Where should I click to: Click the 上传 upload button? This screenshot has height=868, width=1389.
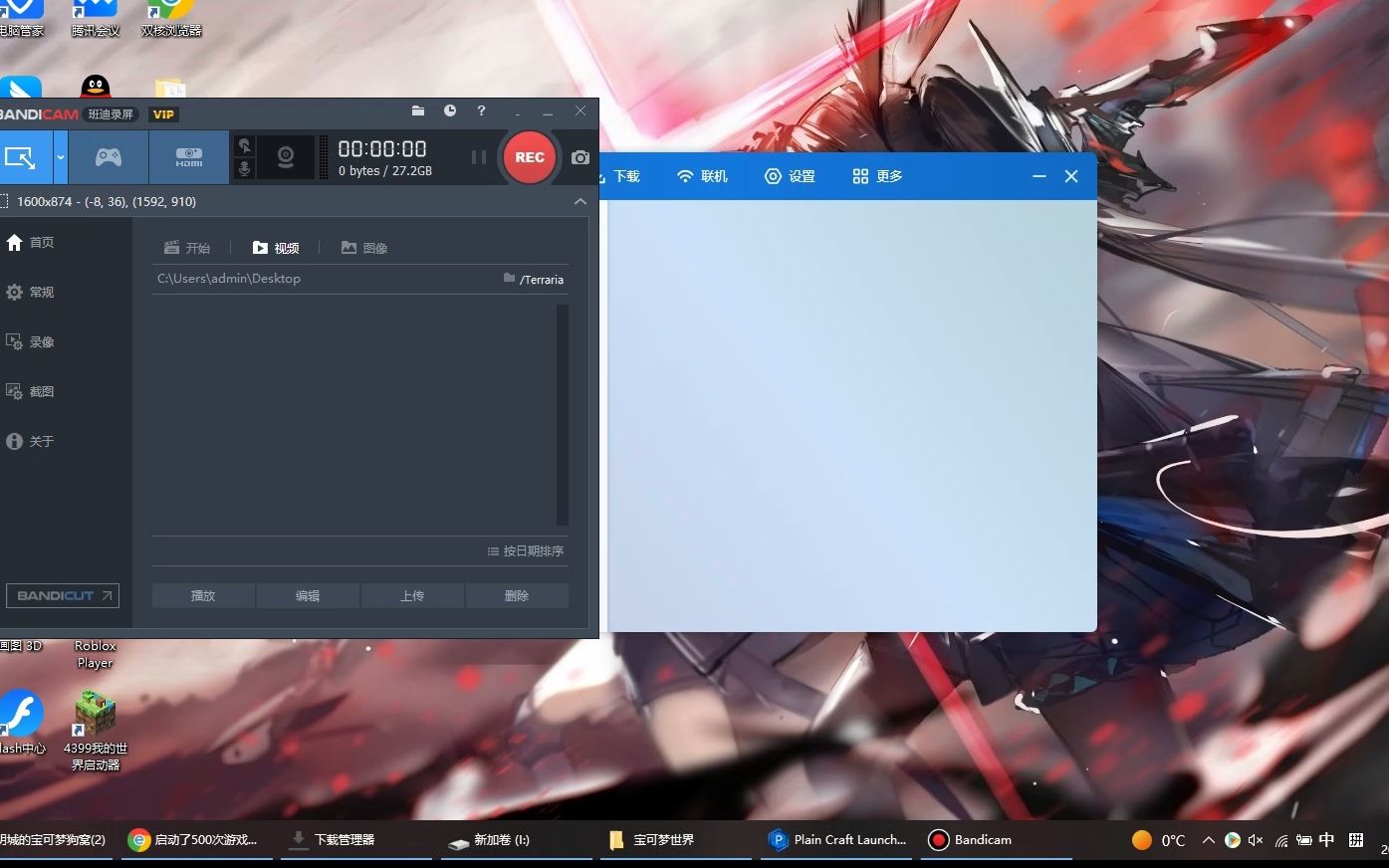412,595
